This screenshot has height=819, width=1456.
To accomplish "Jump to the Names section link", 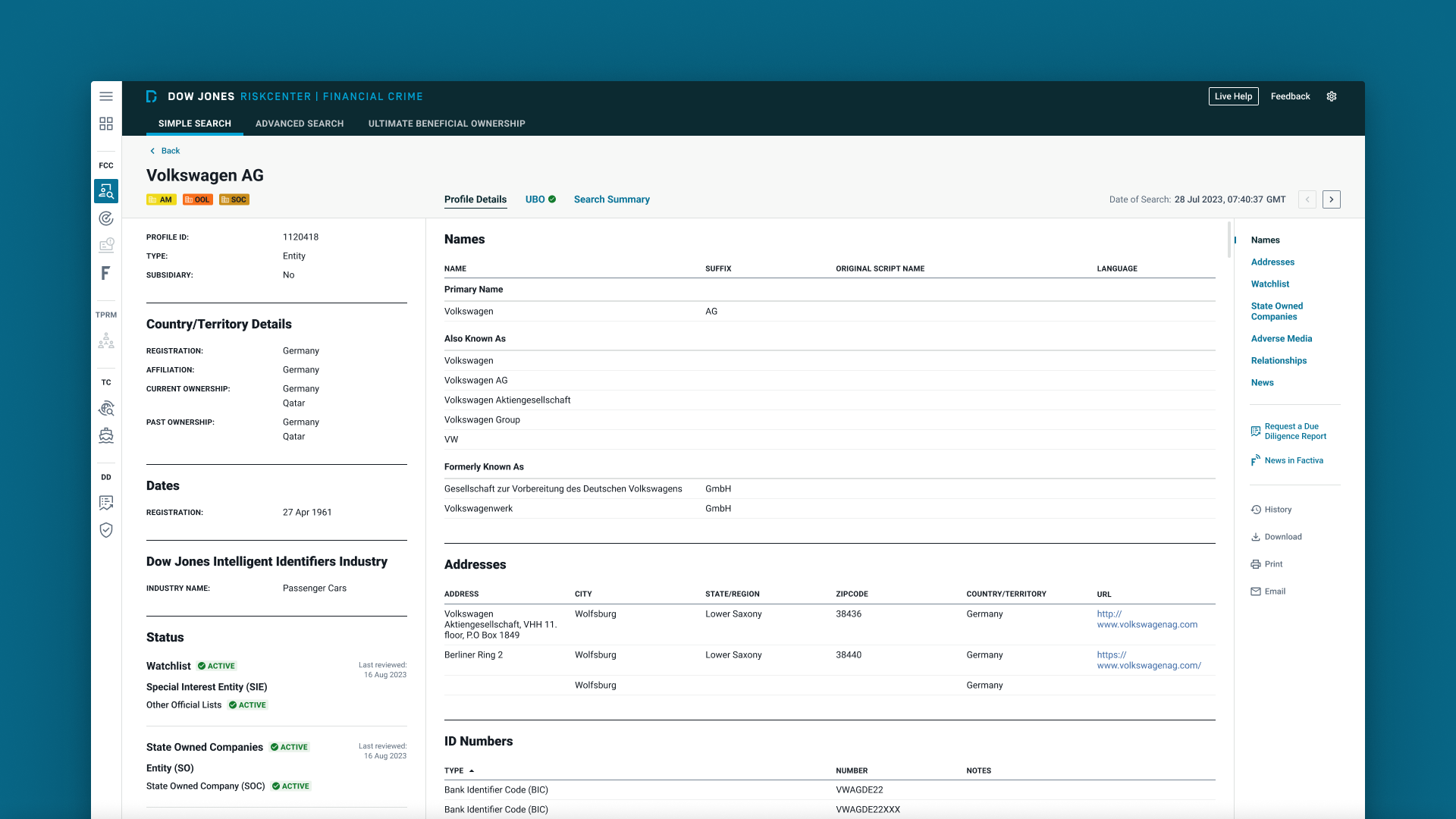I will click(x=1266, y=240).
